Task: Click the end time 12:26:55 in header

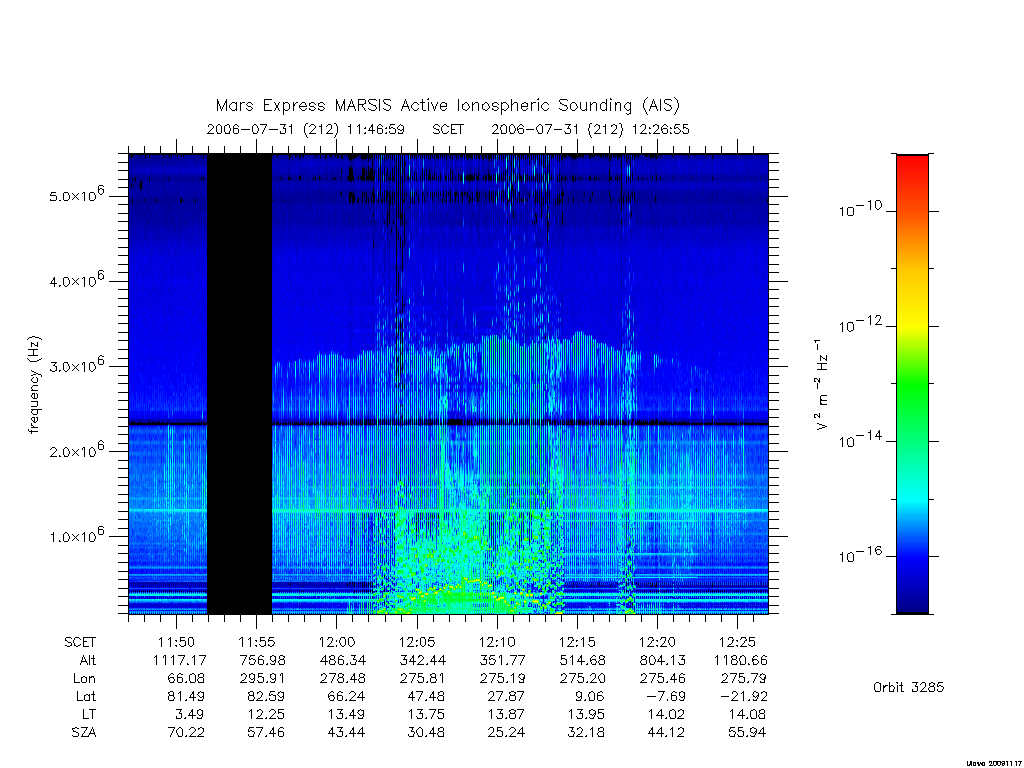Action: (x=660, y=129)
